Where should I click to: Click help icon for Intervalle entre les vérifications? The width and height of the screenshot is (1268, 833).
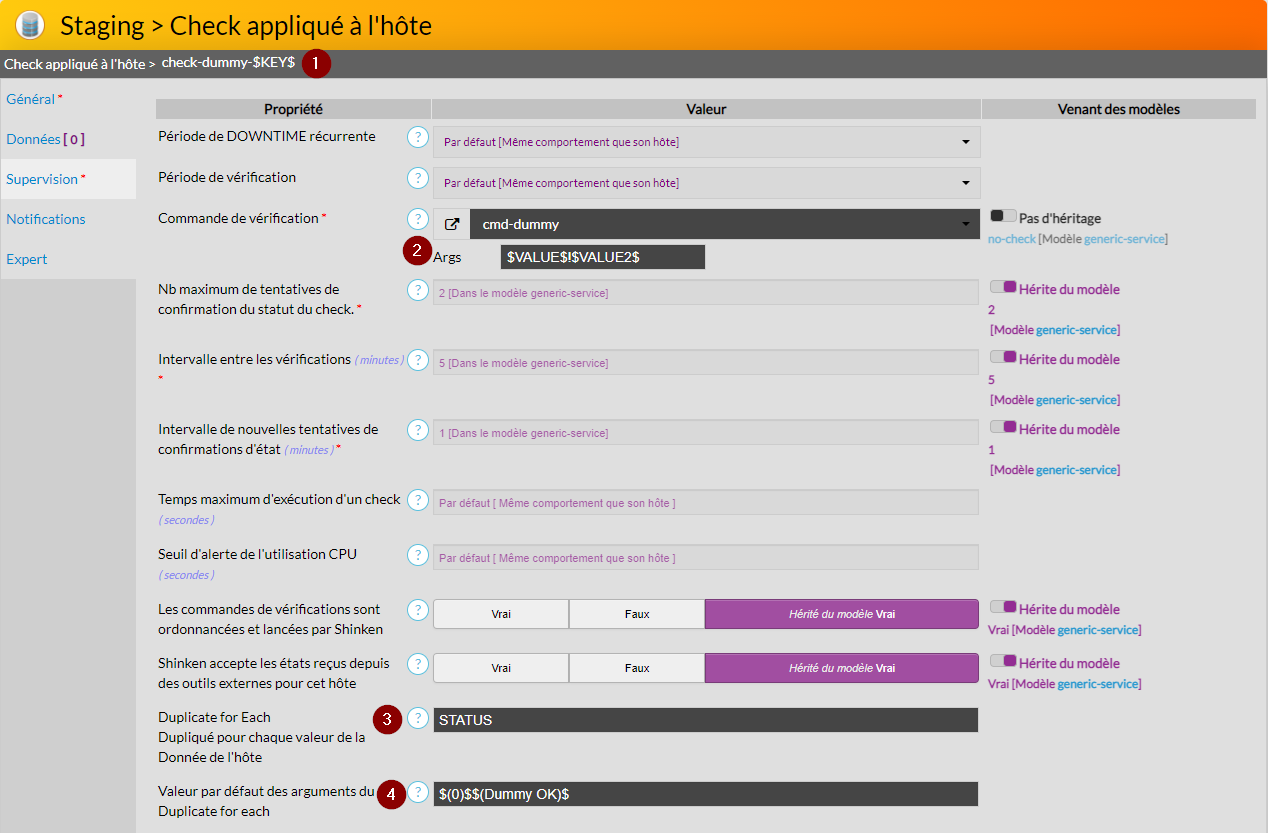(x=418, y=360)
